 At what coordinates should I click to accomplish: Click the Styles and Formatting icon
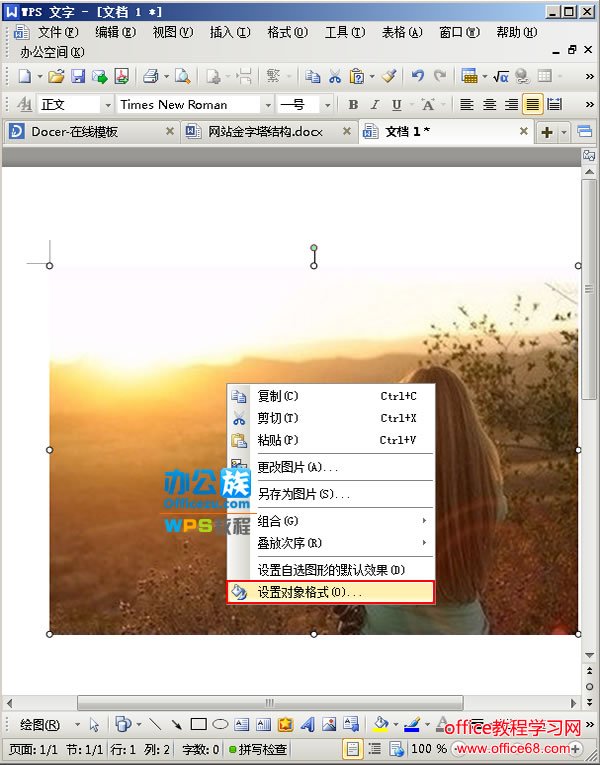click(24, 104)
